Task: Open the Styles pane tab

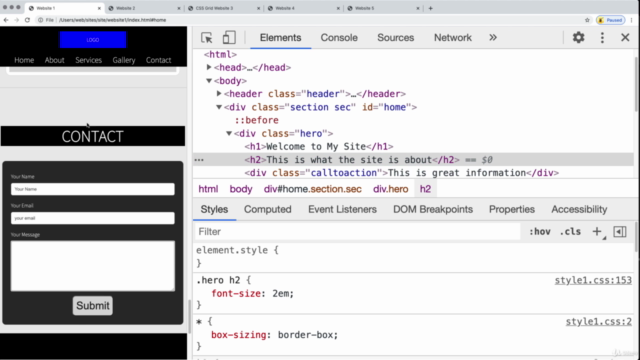Action: tap(214, 209)
